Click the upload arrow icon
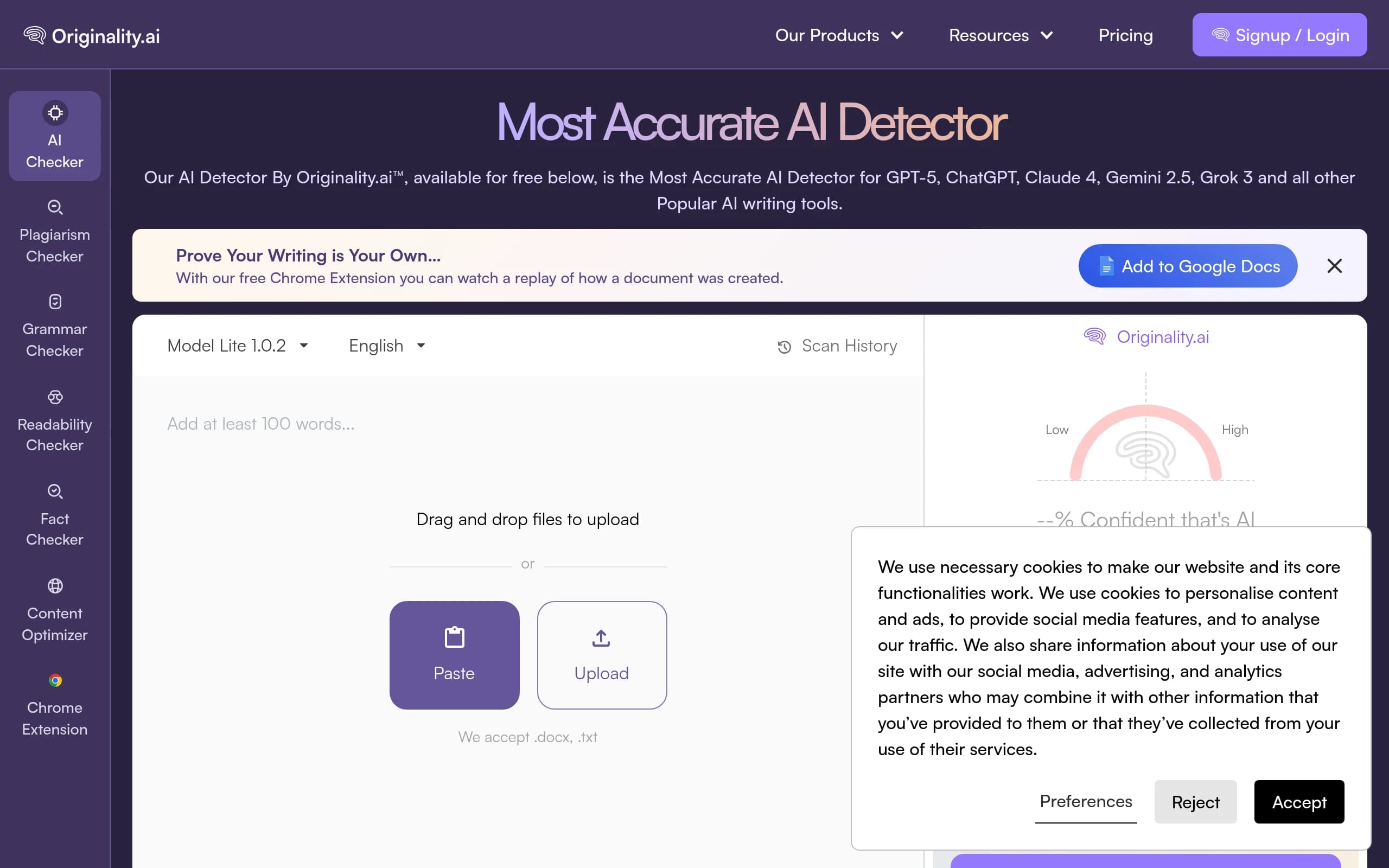 coord(601,638)
